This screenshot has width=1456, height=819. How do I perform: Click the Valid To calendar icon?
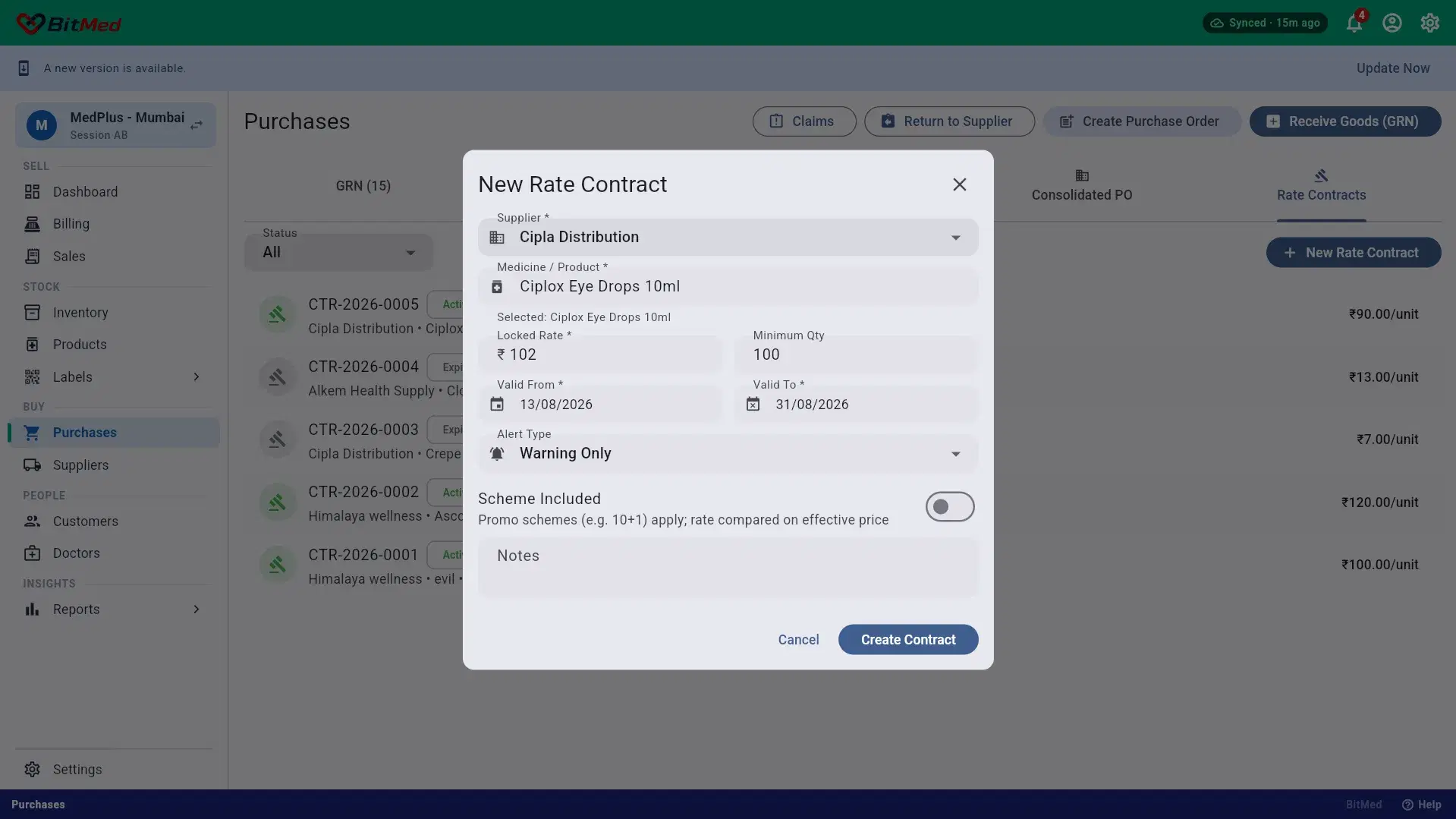[753, 405]
